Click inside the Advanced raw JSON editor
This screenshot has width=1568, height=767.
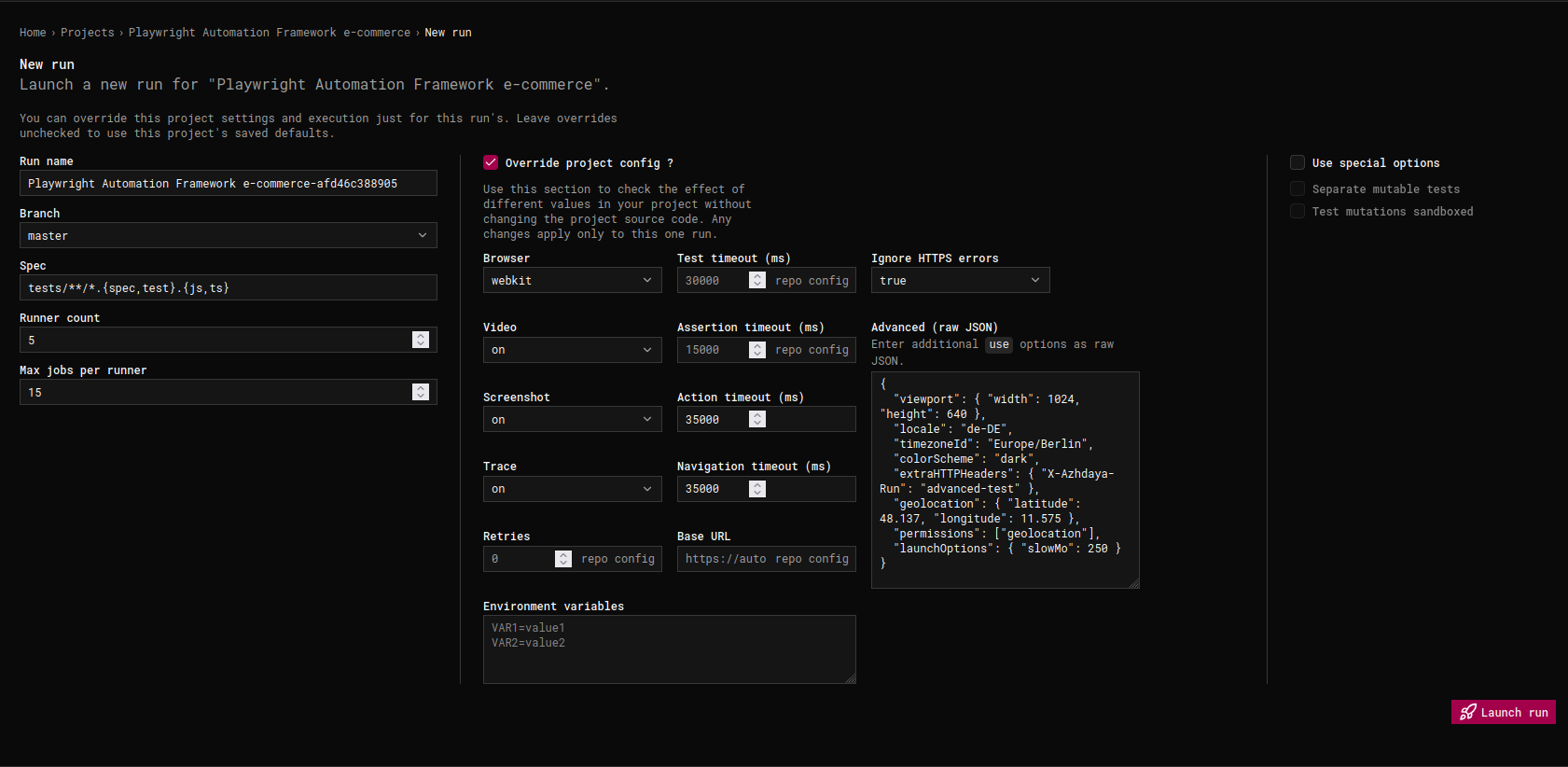(1006, 480)
